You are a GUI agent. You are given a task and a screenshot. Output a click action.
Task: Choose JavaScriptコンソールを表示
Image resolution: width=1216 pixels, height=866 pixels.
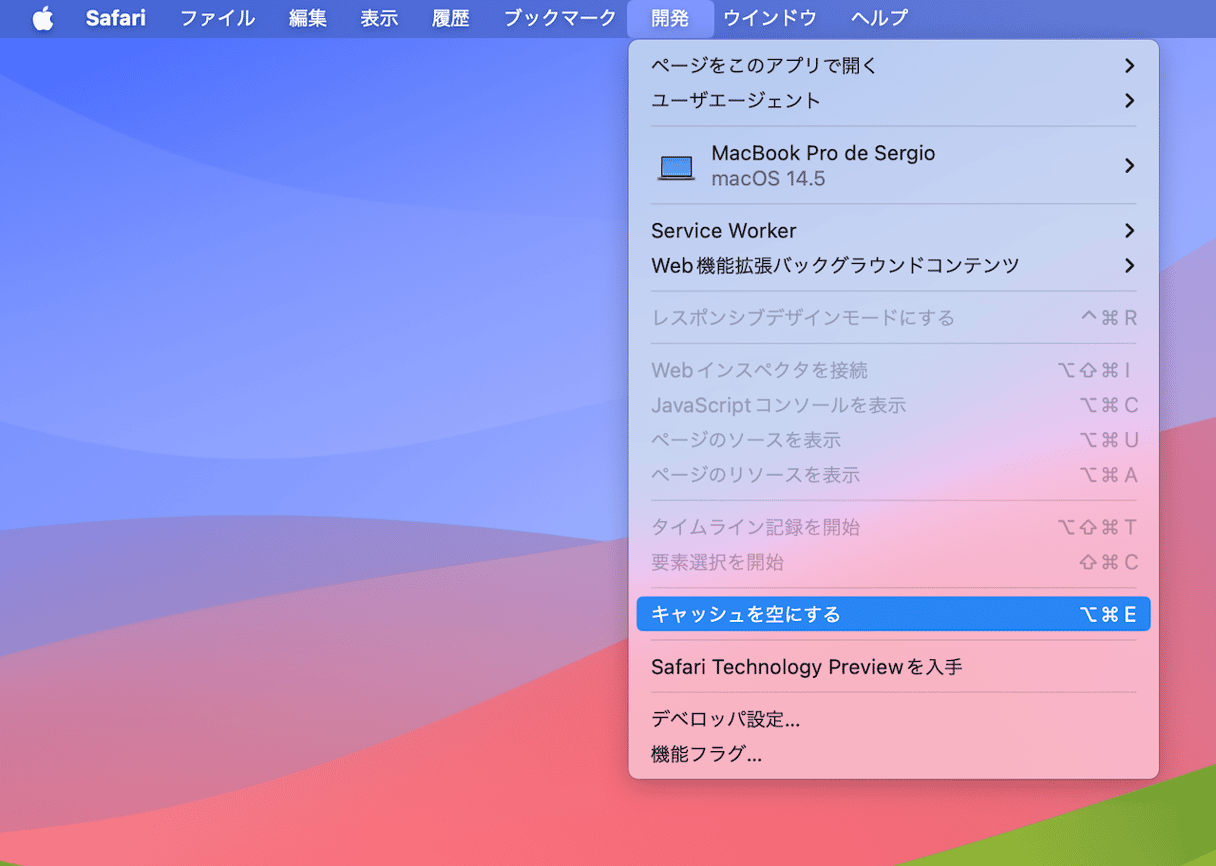893,405
